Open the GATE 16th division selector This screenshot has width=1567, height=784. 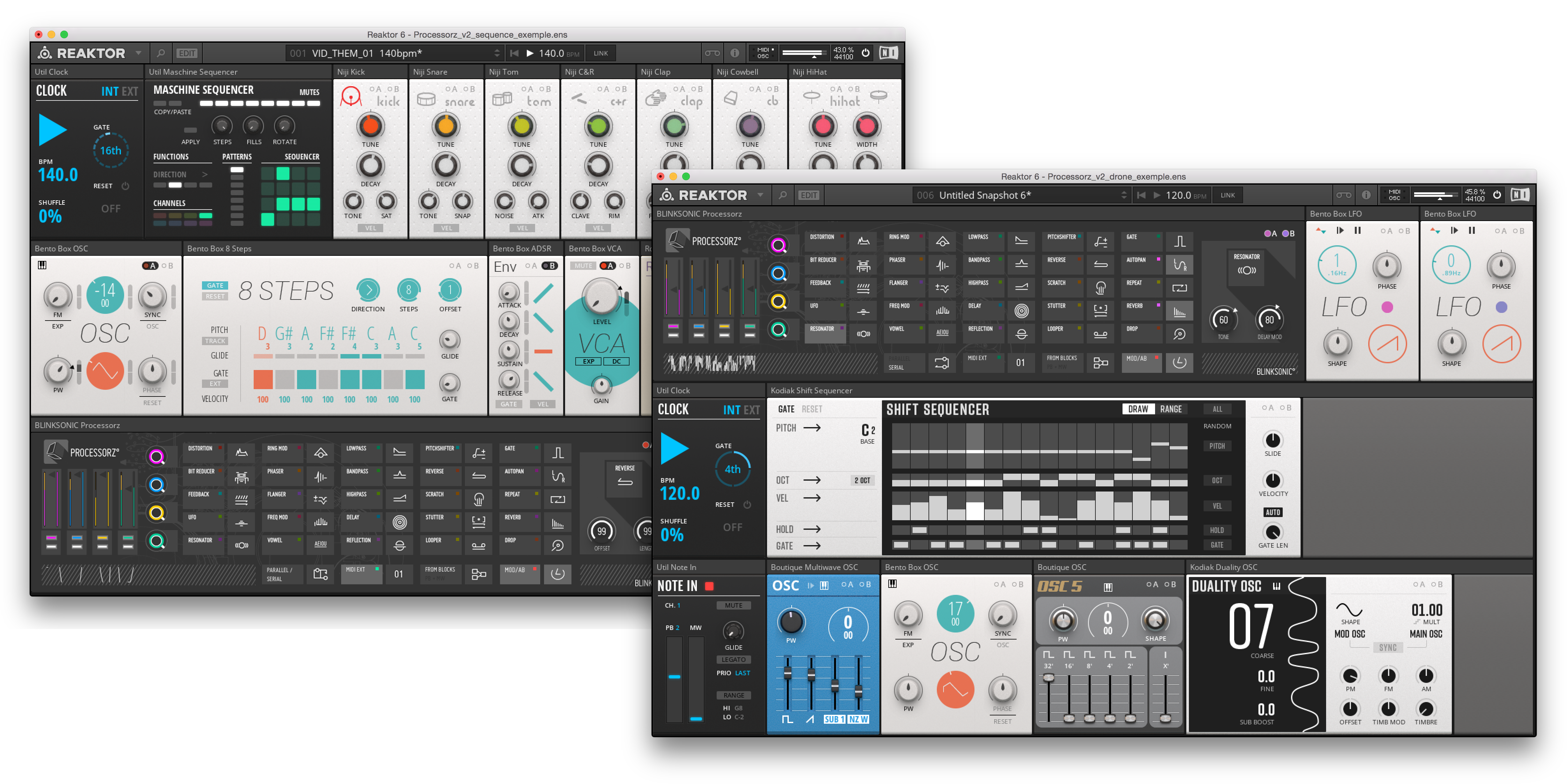(111, 150)
